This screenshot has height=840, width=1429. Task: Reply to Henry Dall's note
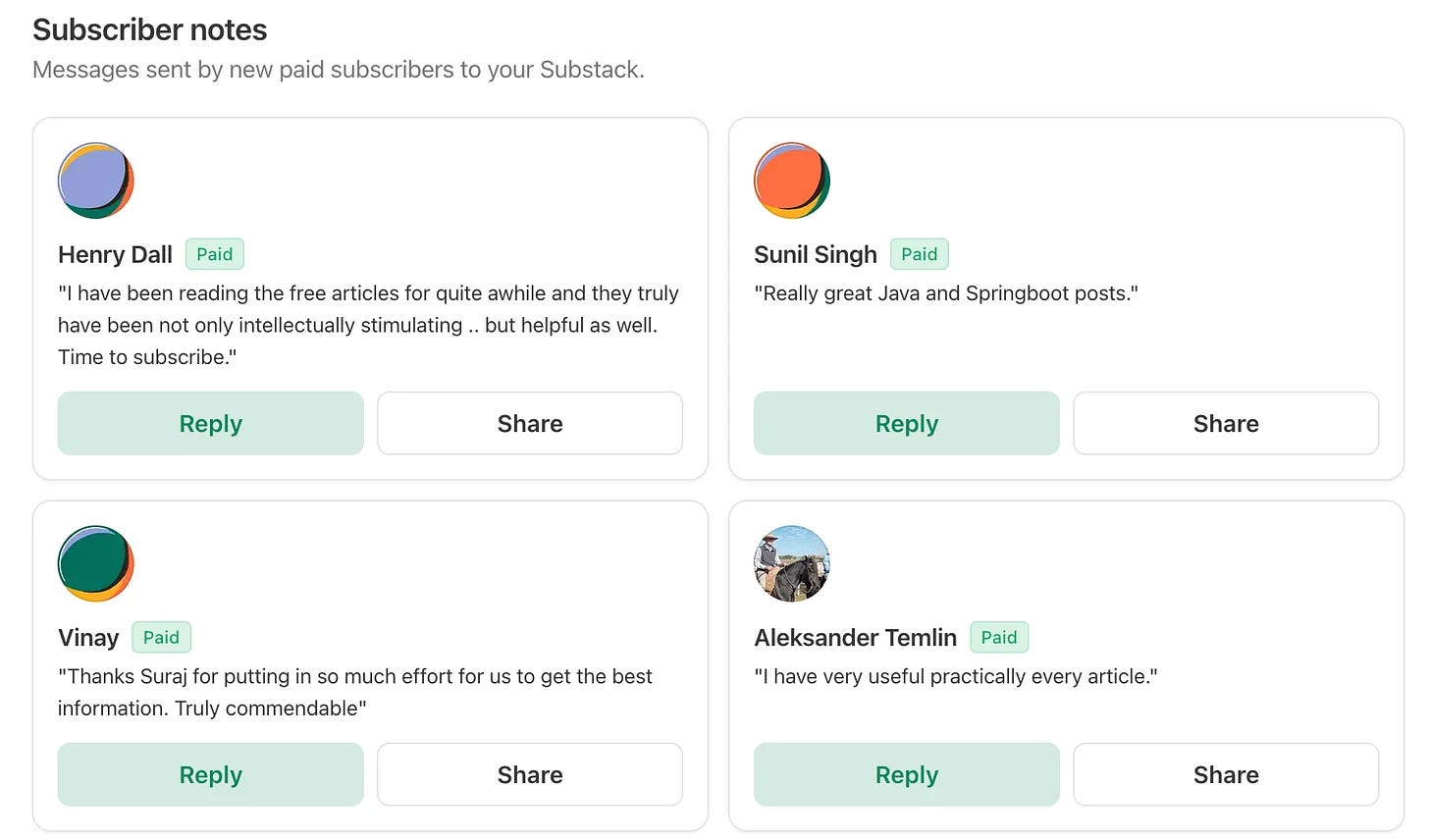(211, 423)
